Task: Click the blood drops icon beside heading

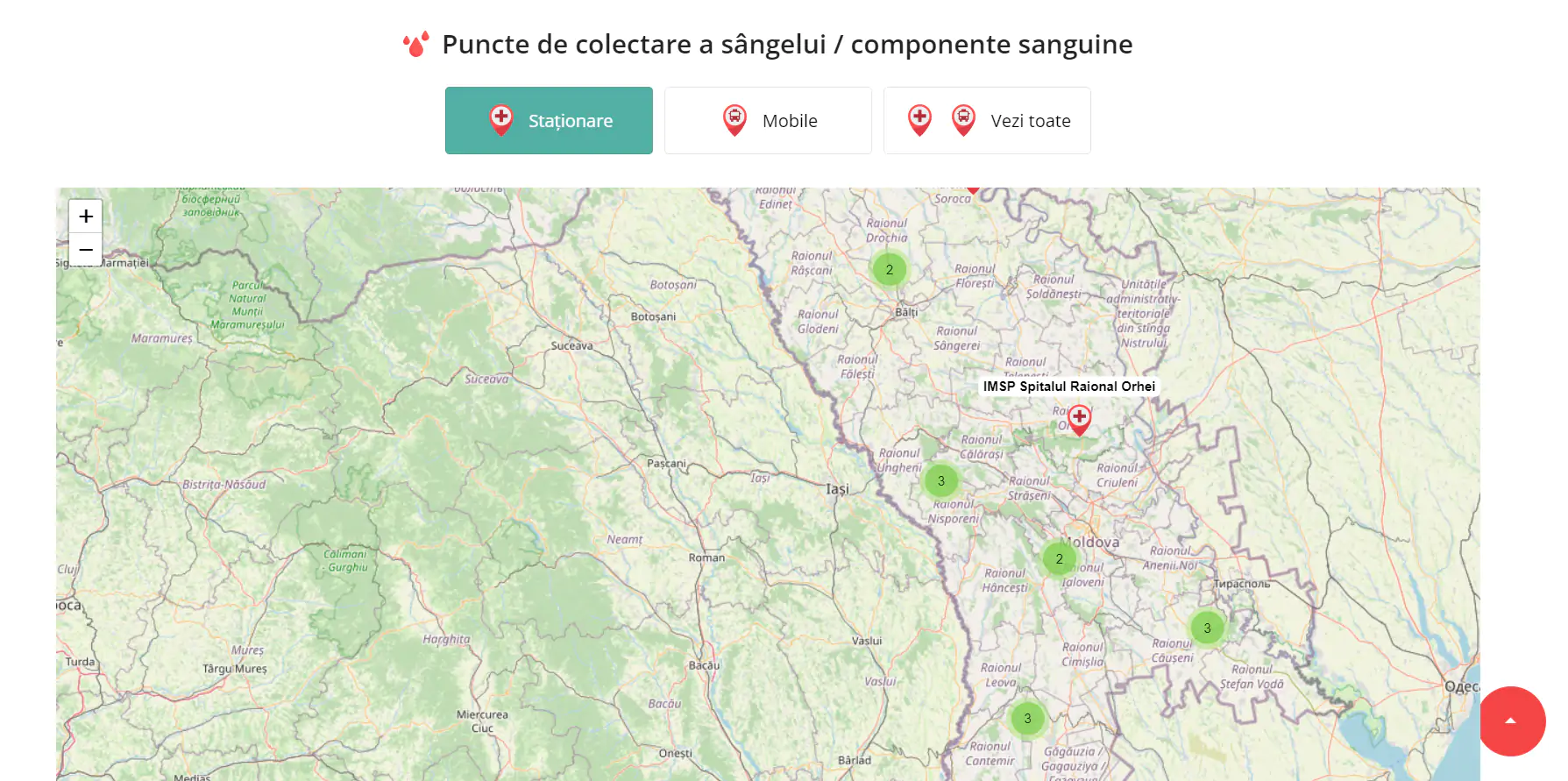Action: (x=416, y=44)
